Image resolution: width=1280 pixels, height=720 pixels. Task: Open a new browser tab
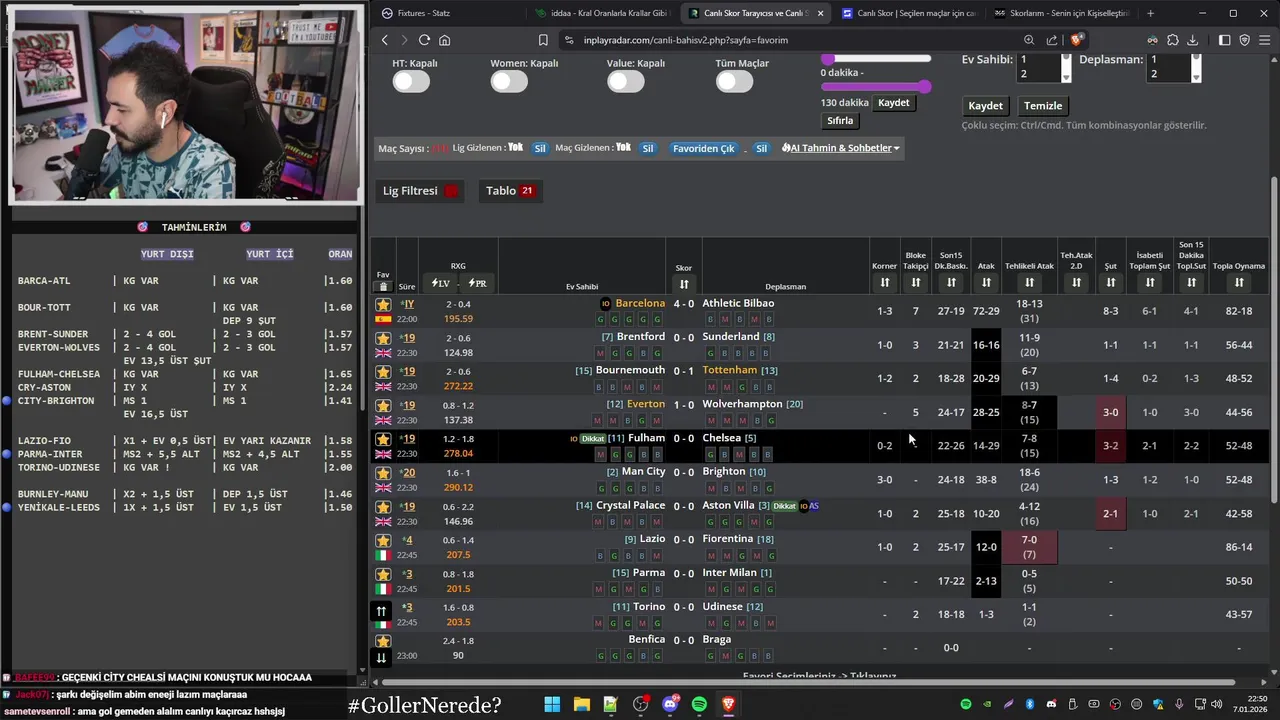tap(1150, 13)
